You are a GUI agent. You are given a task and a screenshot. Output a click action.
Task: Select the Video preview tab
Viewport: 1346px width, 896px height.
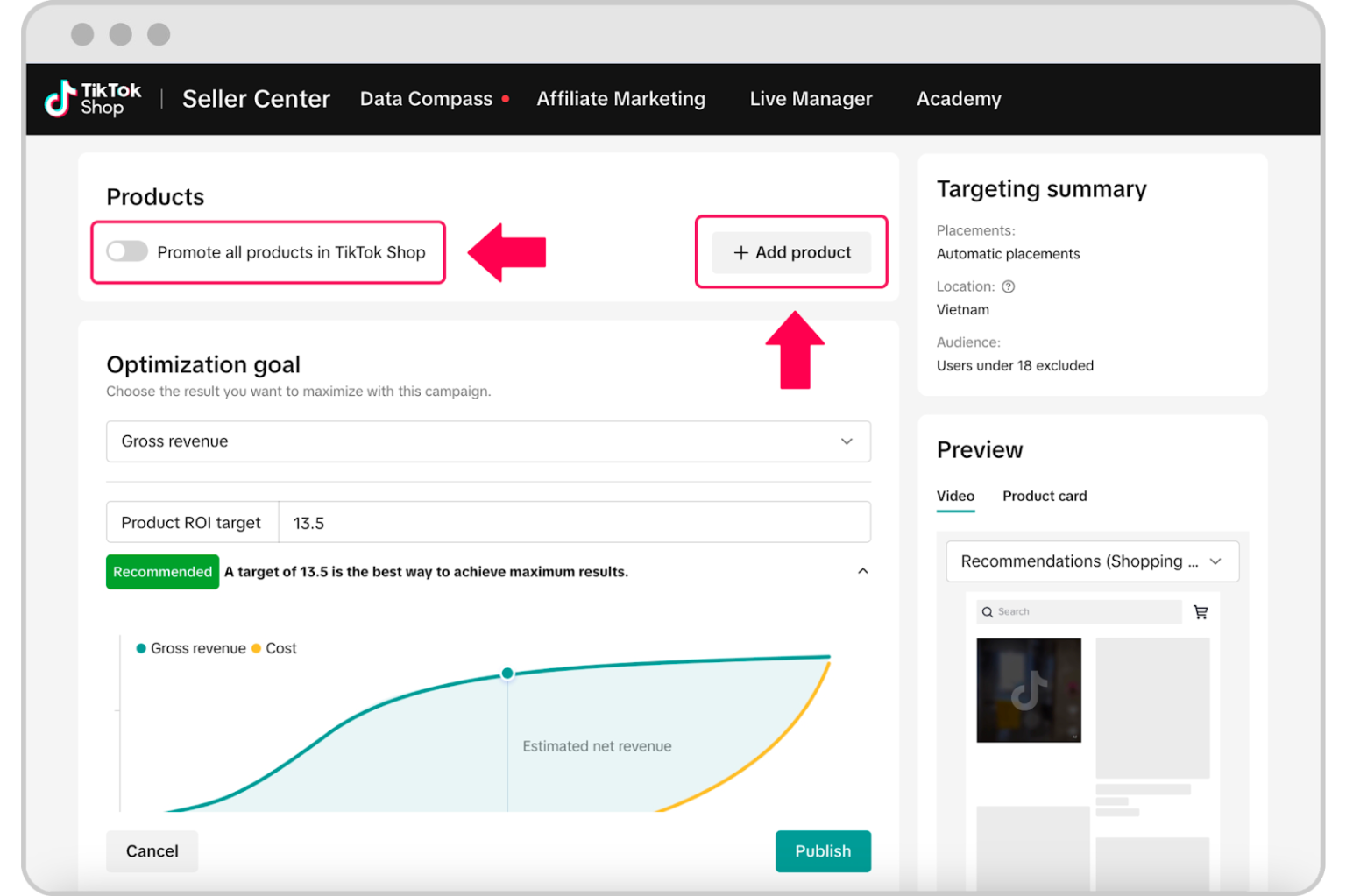[x=955, y=496]
